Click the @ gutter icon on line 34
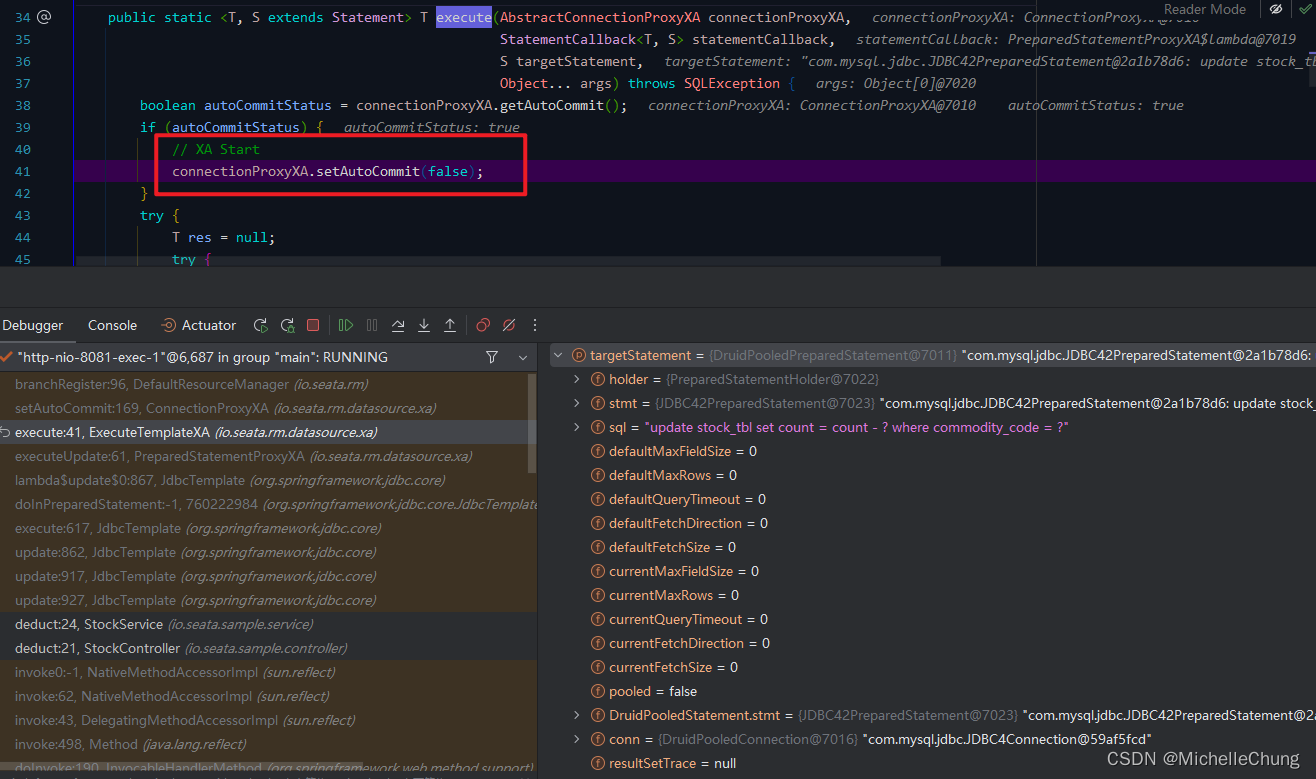The image size is (1316, 779). tap(44, 17)
